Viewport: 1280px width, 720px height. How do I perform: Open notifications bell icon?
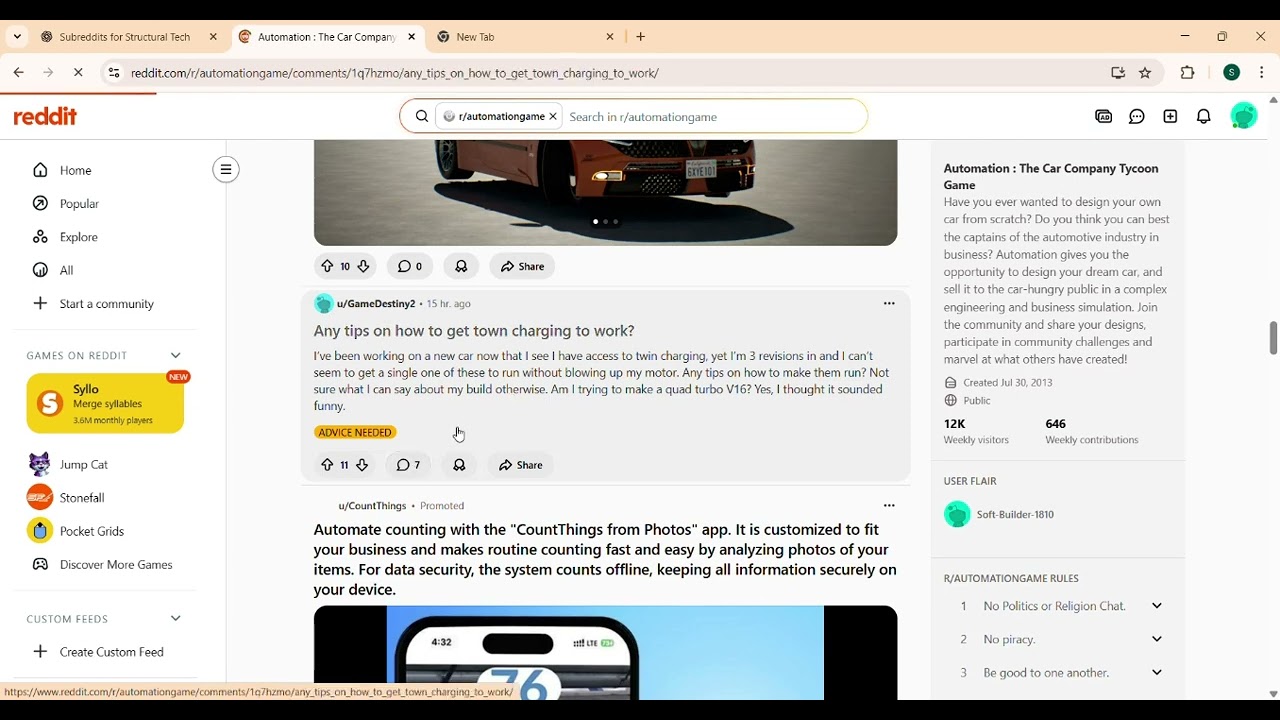point(1204,117)
